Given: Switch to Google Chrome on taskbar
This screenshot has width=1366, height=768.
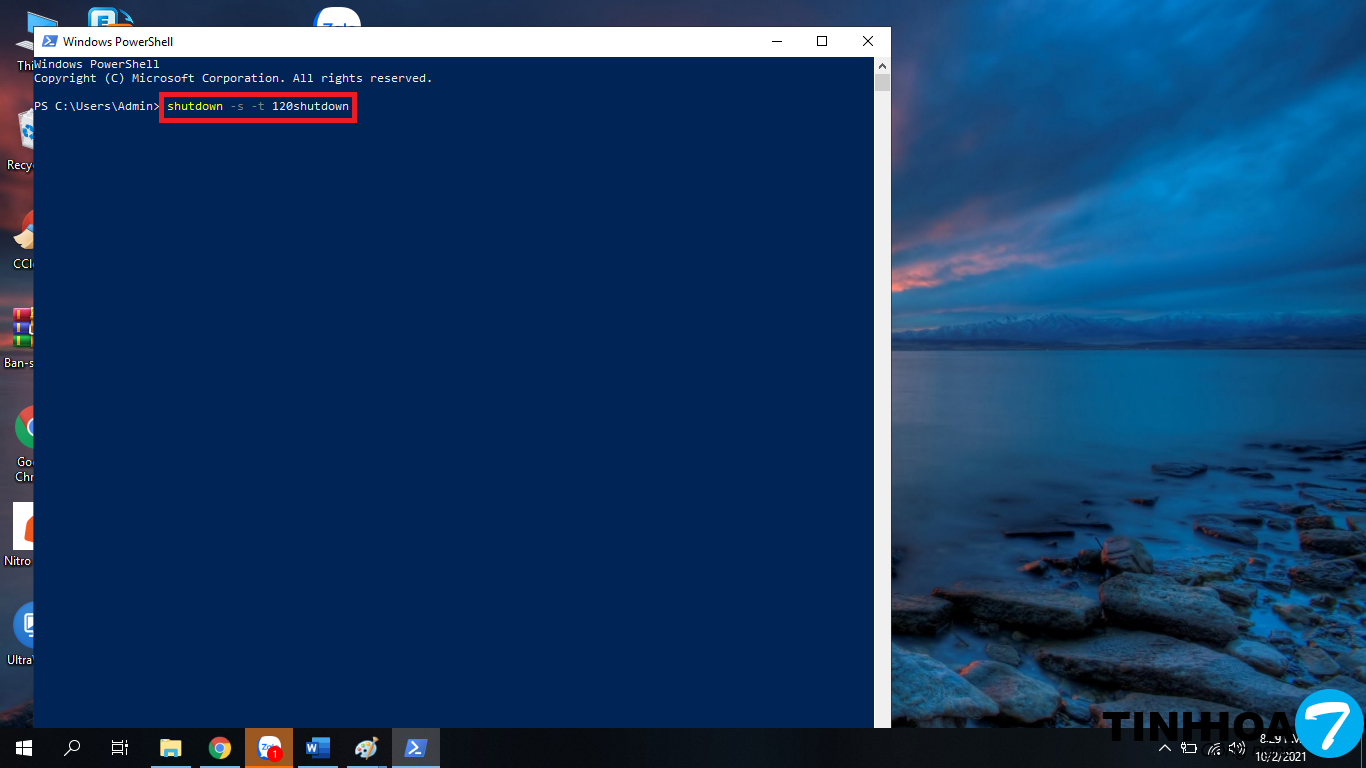Looking at the screenshot, I should pos(220,747).
